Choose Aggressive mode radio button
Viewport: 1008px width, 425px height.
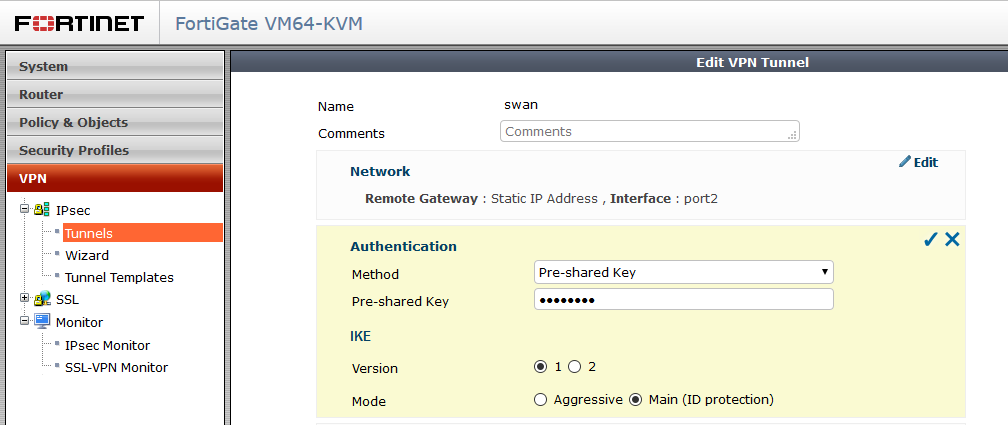pyautogui.click(x=541, y=400)
